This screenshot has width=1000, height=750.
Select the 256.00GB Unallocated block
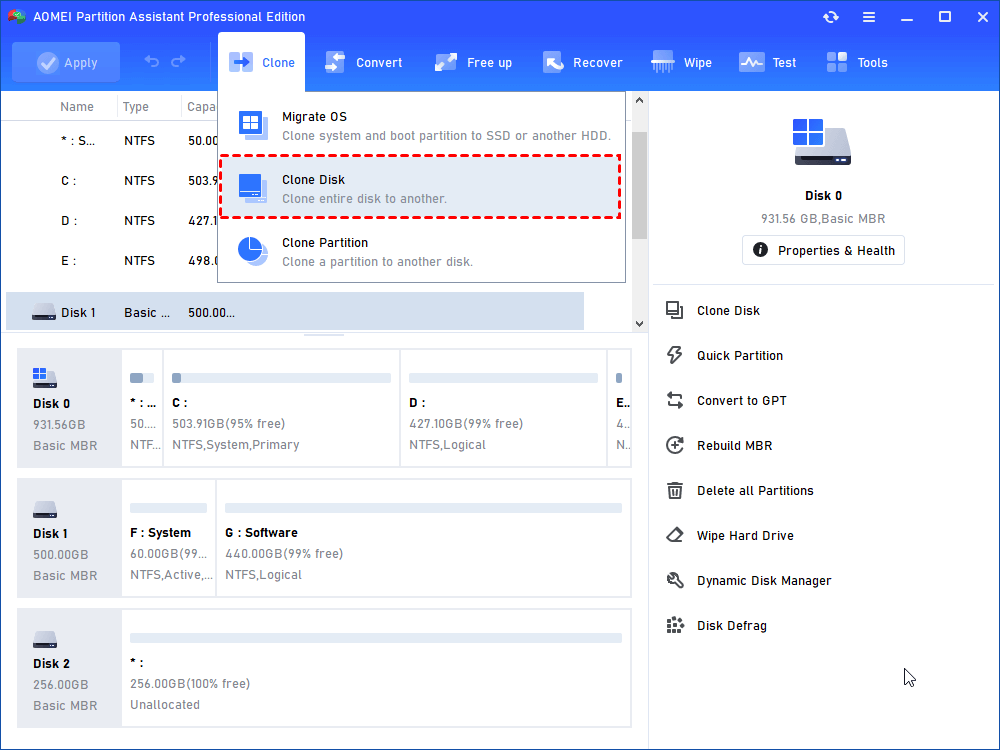pyautogui.click(x=376, y=668)
